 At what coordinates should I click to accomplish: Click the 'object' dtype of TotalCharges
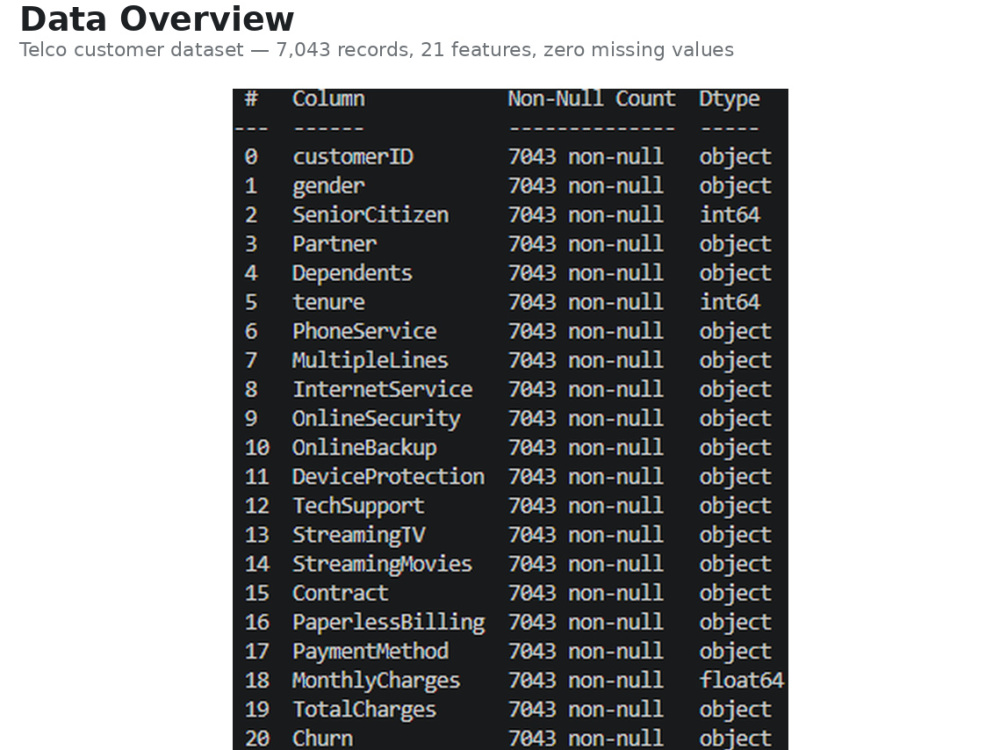(x=735, y=710)
